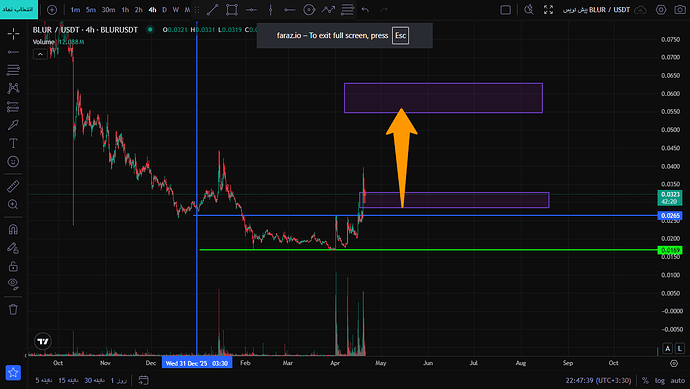Add symbol with plus circle icon
Image resolution: width=690 pixels, height=389 pixels.
tap(52, 10)
